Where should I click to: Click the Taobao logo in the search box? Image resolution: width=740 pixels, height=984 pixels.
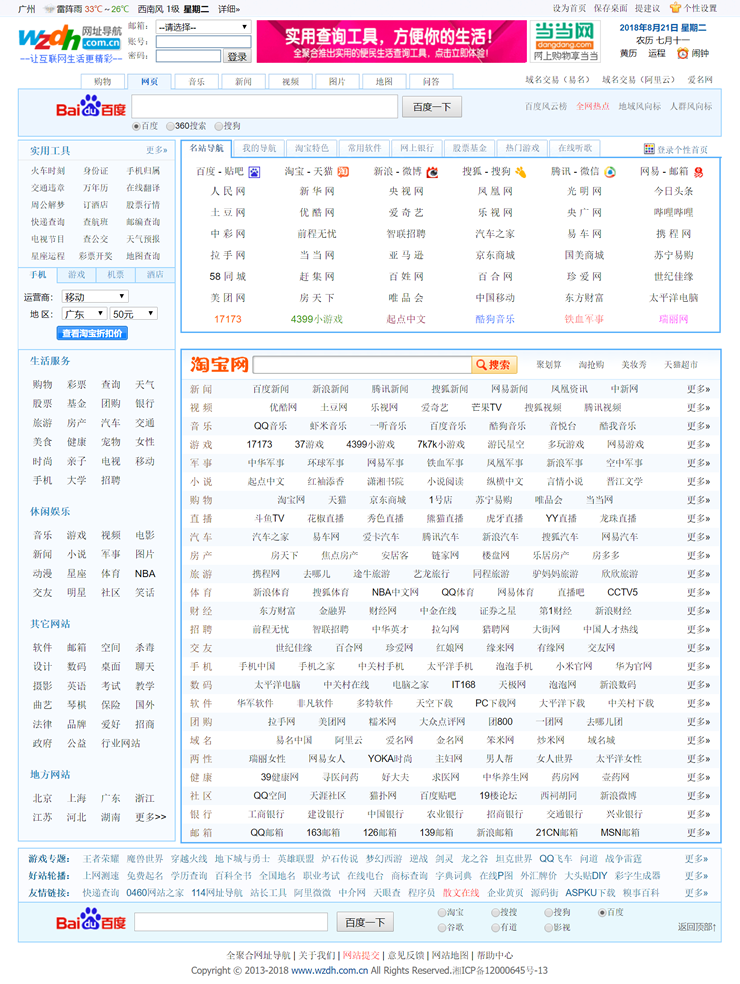[x=219, y=365]
